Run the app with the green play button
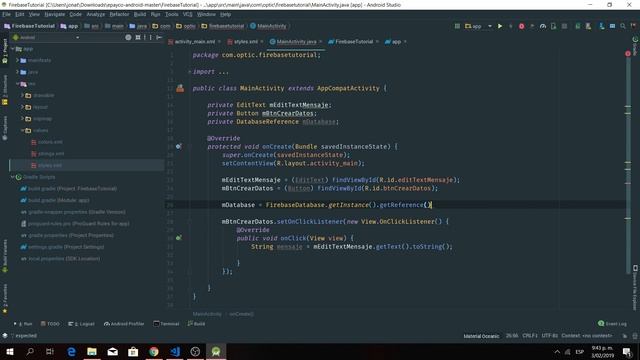Viewport: 640px width, 360px height. coord(500,26)
